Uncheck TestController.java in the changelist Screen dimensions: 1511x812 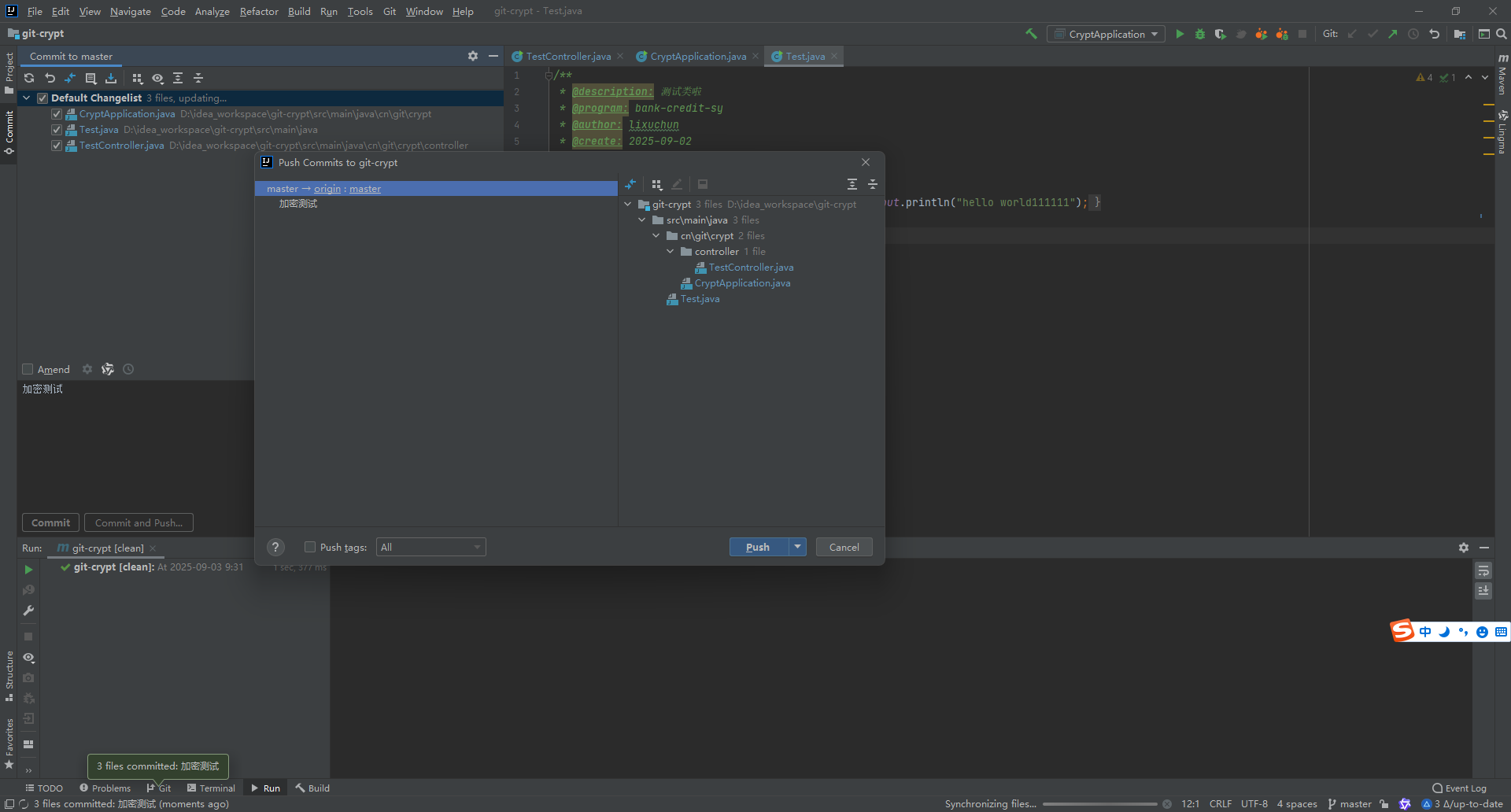57,146
